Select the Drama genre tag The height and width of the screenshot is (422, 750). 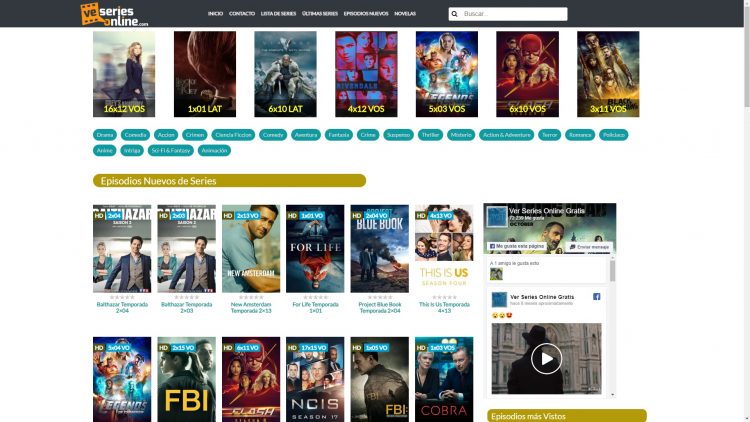point(105,135)
